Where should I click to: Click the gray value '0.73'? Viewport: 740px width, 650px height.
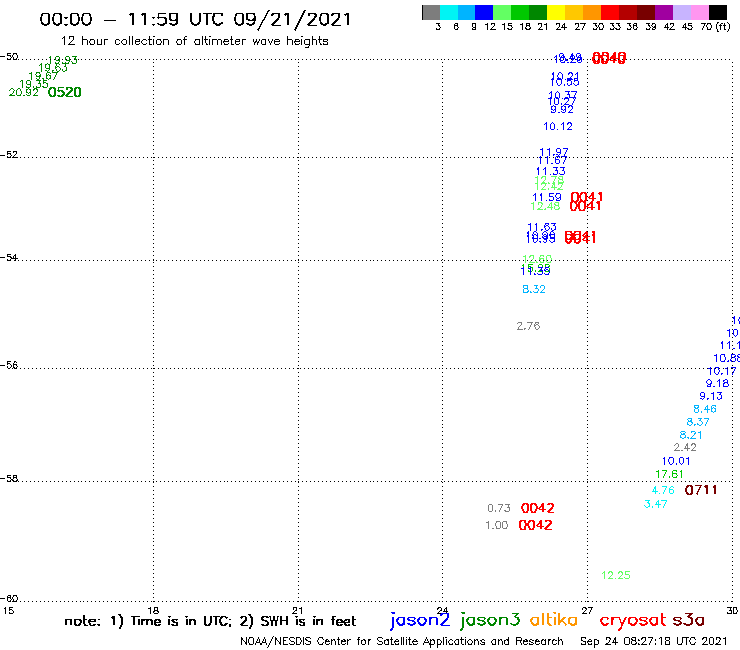pyautogui.click(x=499, y=508)
